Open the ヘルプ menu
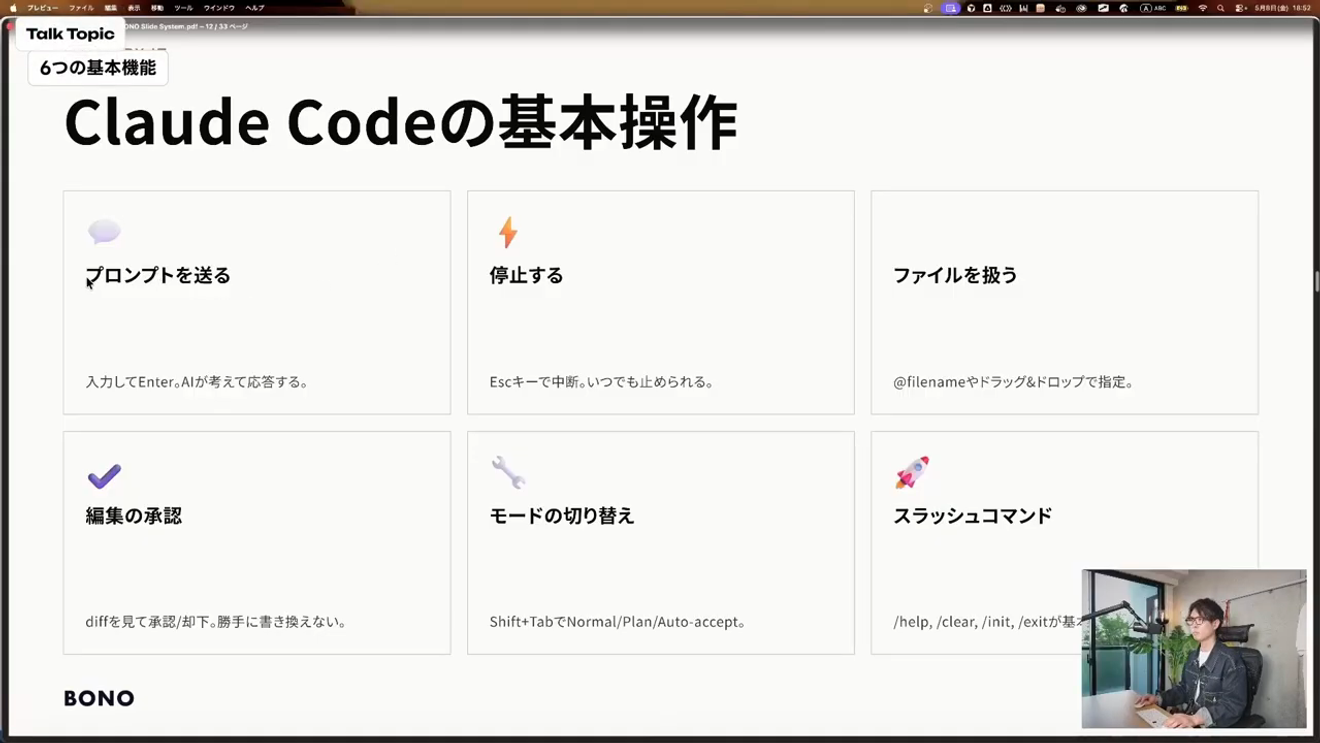The height and width of the screenshot is (743, 1320). 255,8
